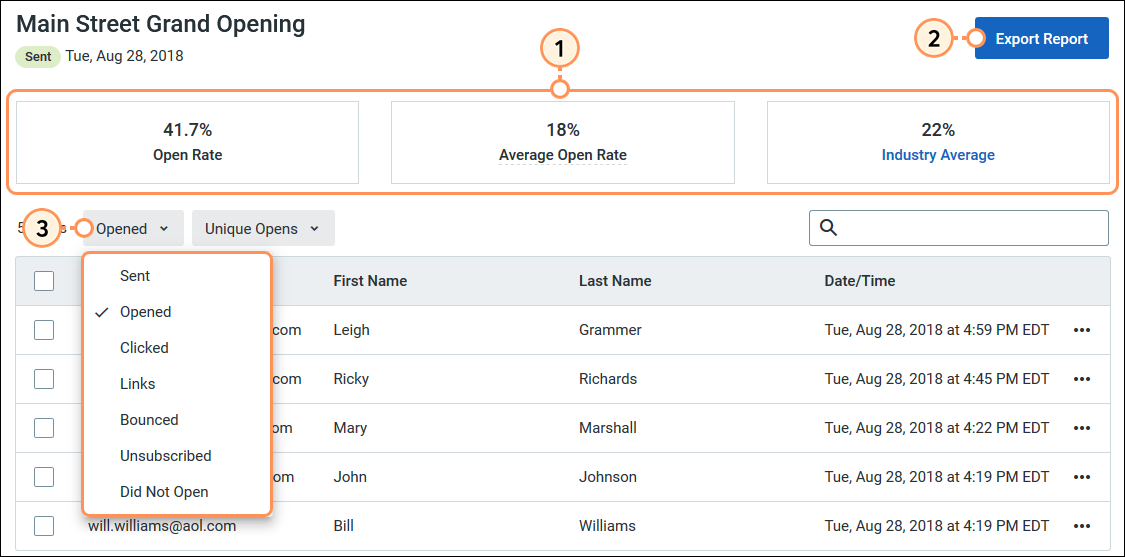The height and width of the screenshot is (557, 1125).
Task: Click the Average Open Rate label
Action: coord(562,154)
